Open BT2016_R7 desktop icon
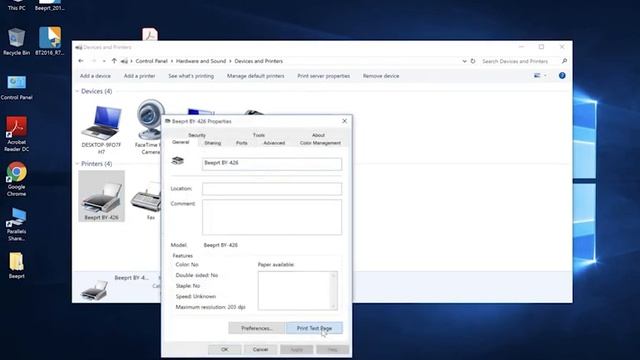Viewport: 640px width, 360px height. click(50, 41)
